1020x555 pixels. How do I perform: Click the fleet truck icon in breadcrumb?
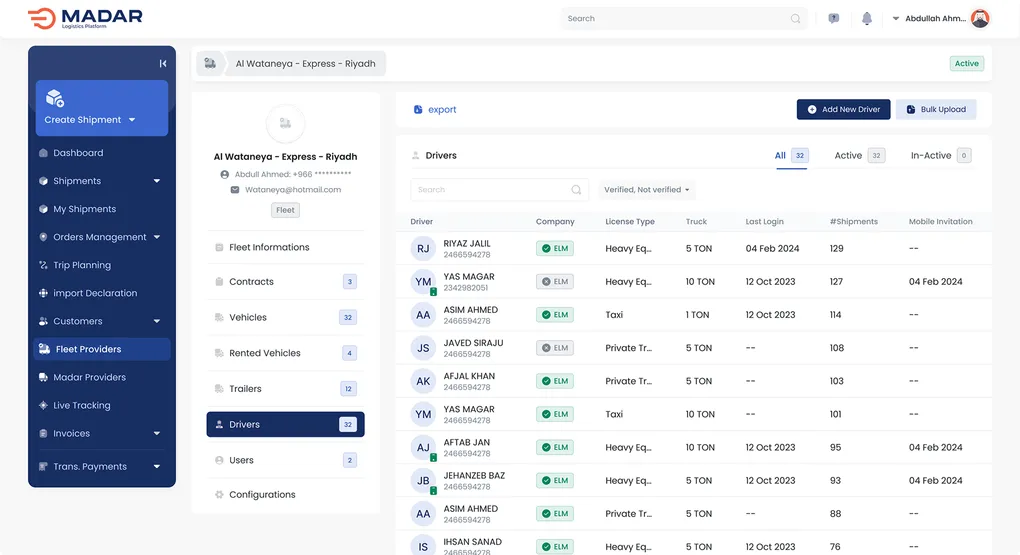210,63
